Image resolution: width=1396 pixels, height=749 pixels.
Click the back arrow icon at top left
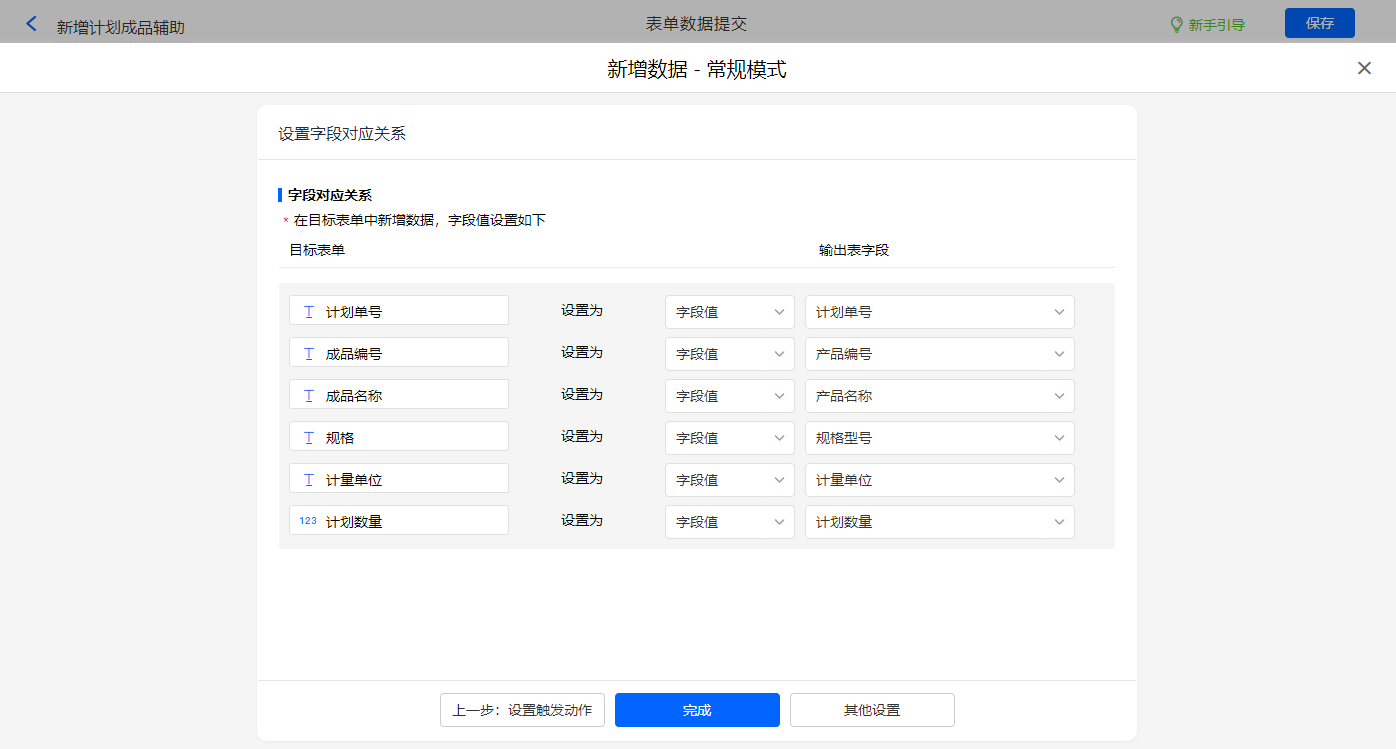[x=31, y=24]
